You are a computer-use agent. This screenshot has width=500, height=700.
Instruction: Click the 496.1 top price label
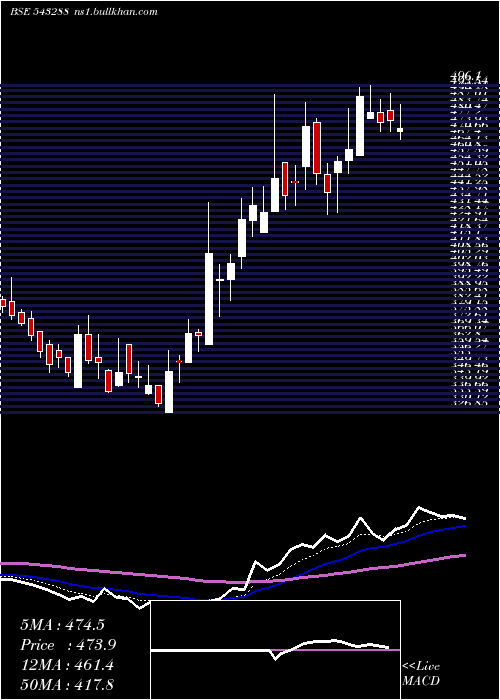[465, 78]
